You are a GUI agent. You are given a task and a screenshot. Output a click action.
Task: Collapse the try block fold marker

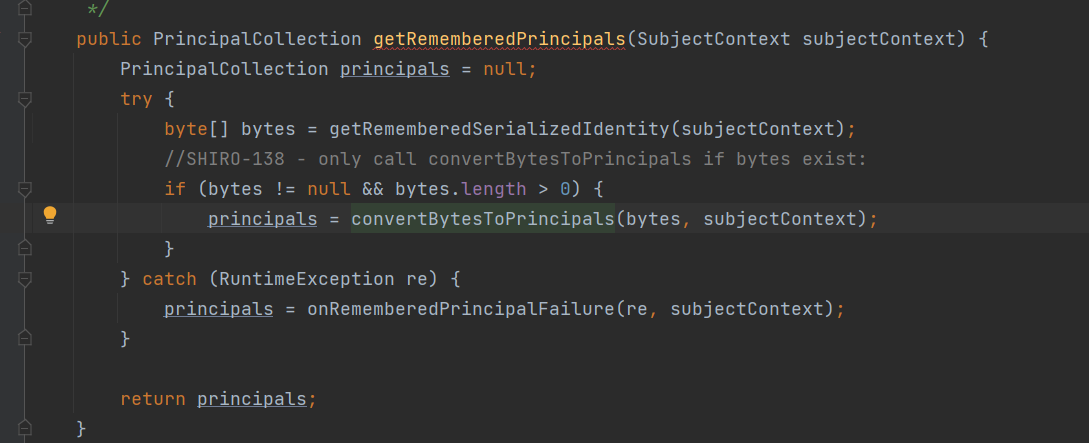click(25, 100)
